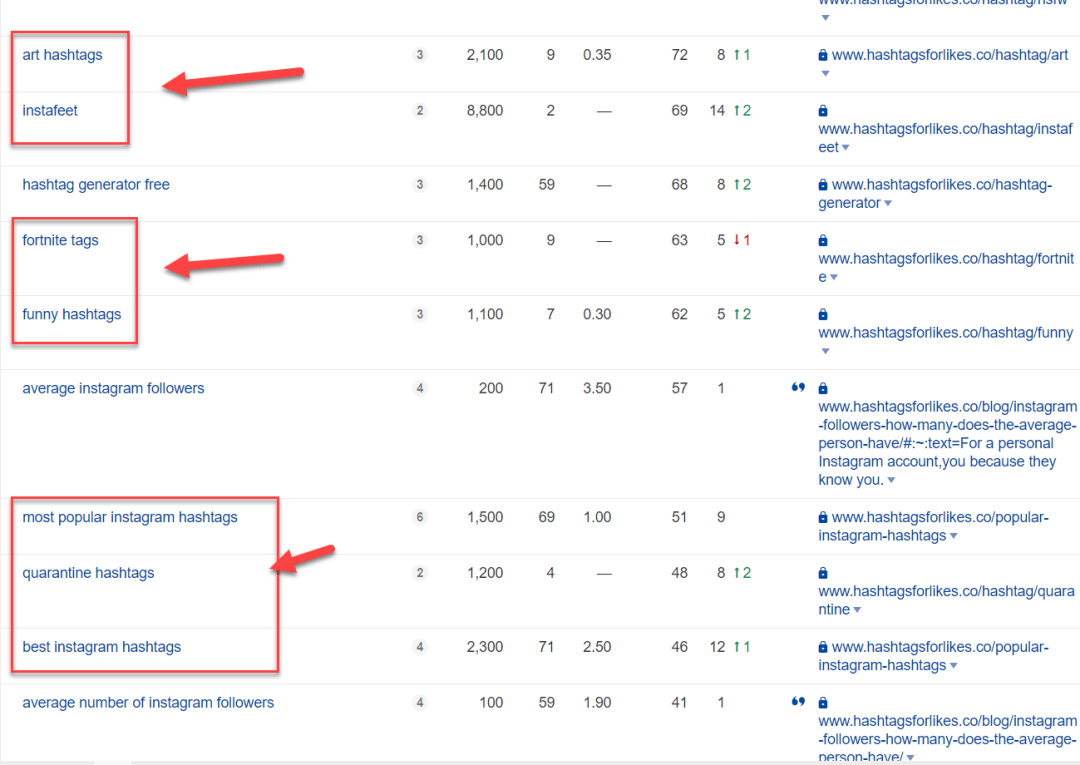Open the hashtag-generator page URL

(935, 193)
